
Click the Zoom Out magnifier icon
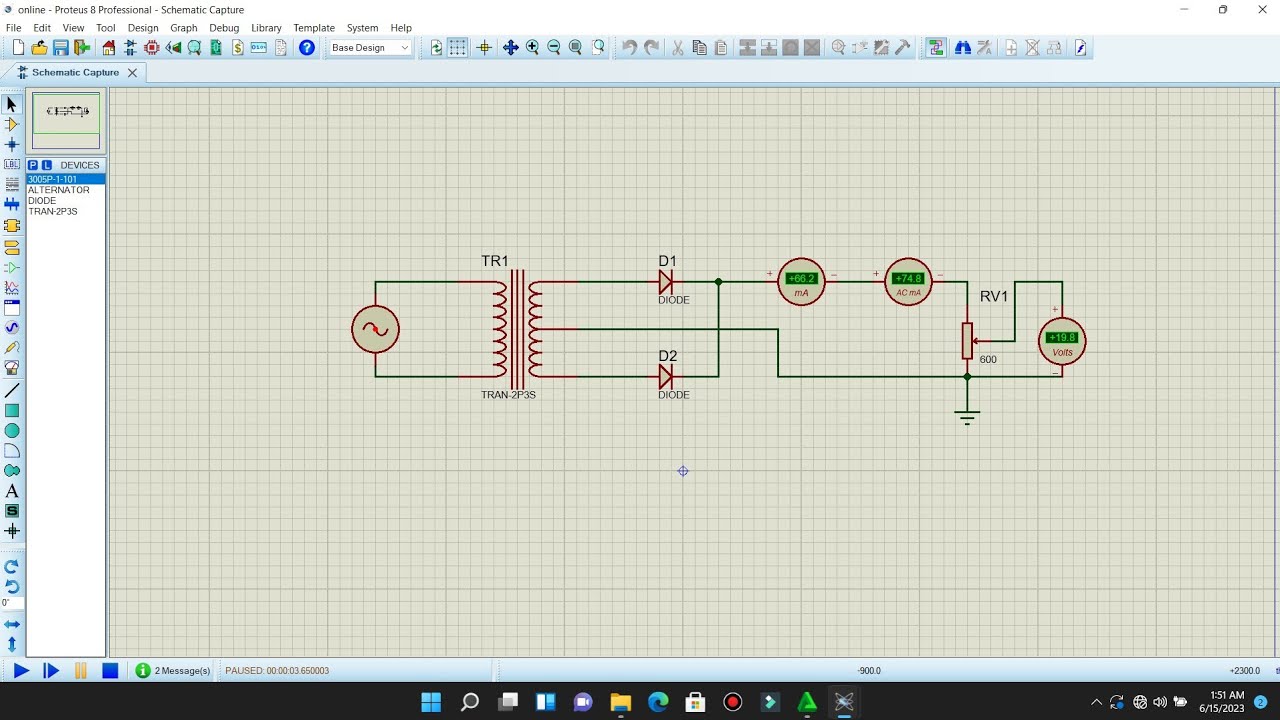[553, 47]
